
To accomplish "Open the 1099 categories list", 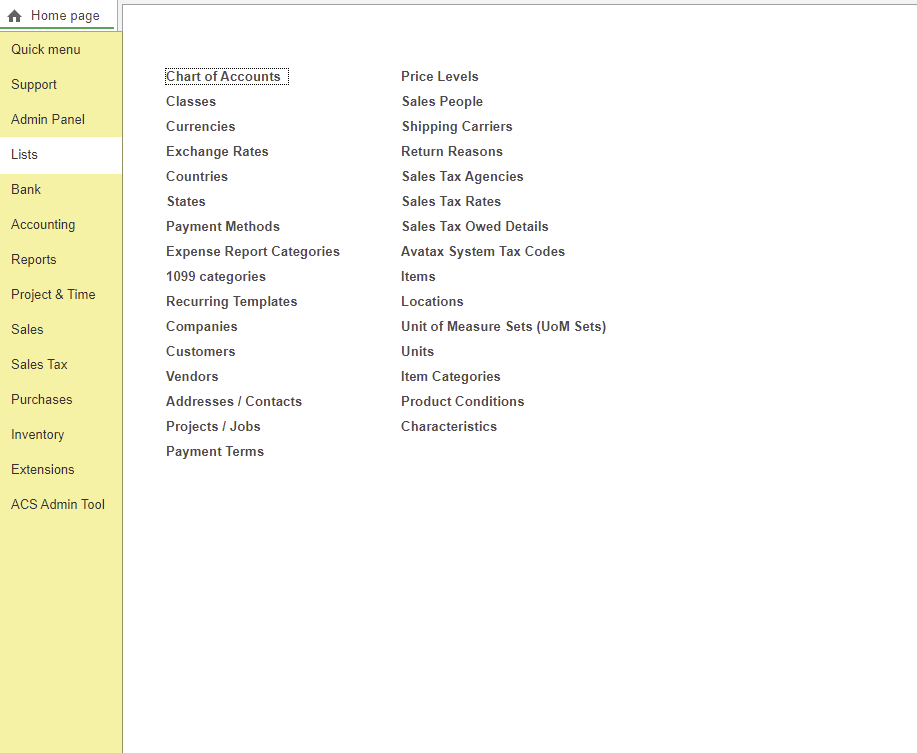I will pos(216,277).
